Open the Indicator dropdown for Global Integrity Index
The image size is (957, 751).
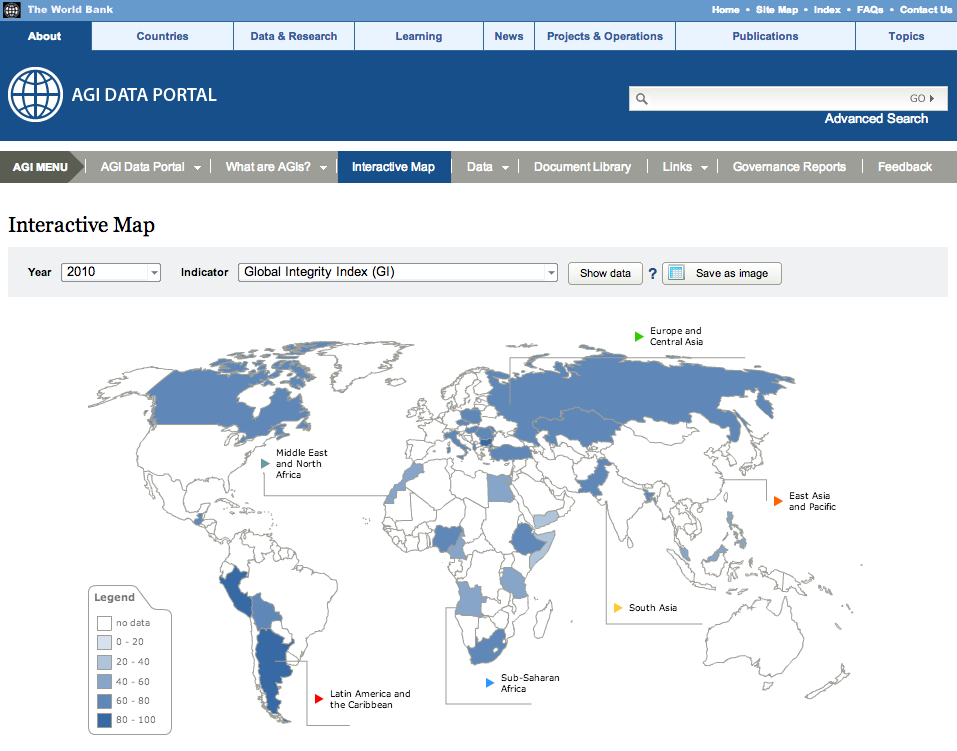tap(397, 271)
